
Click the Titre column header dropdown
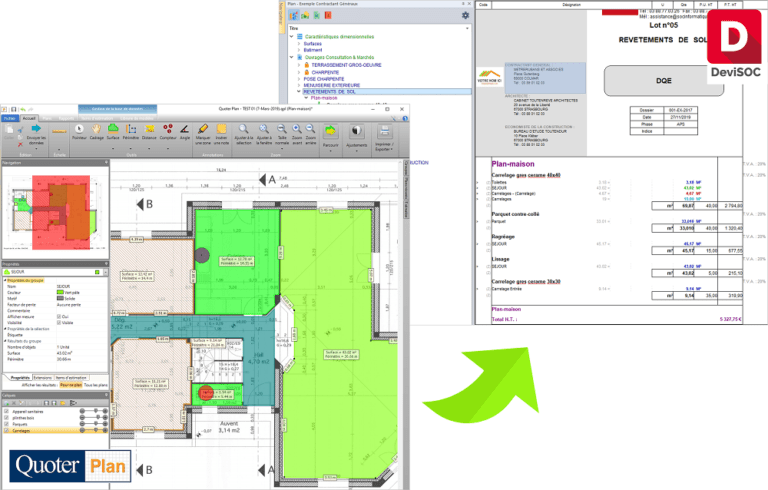coord(467,28)
